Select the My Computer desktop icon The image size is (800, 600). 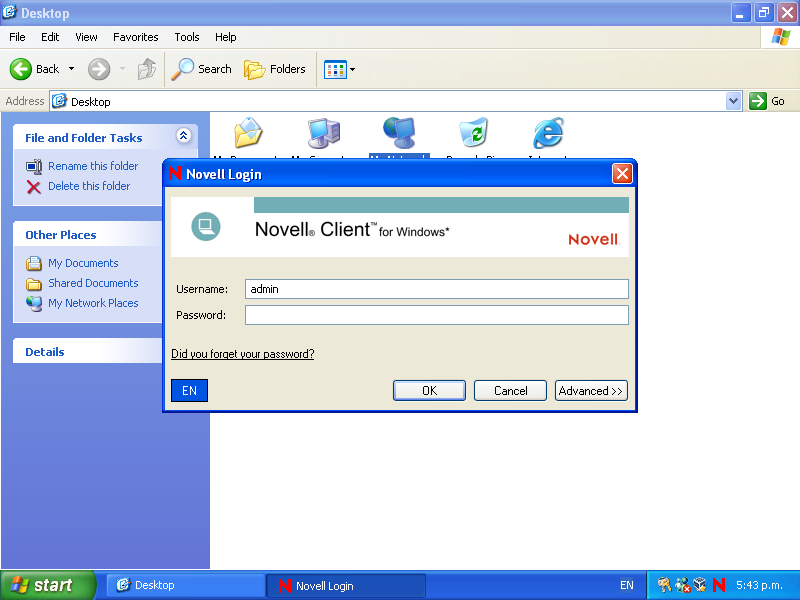point(323,133)
